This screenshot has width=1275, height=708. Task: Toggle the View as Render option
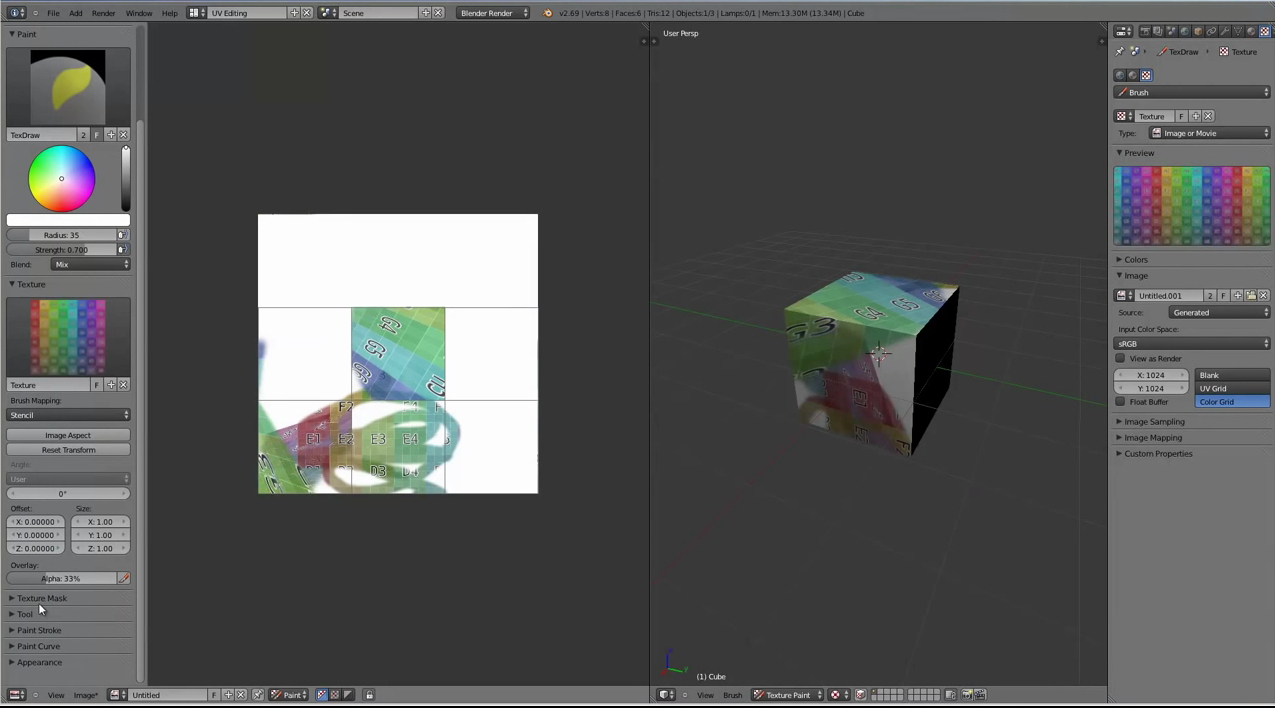(1120, 358)
